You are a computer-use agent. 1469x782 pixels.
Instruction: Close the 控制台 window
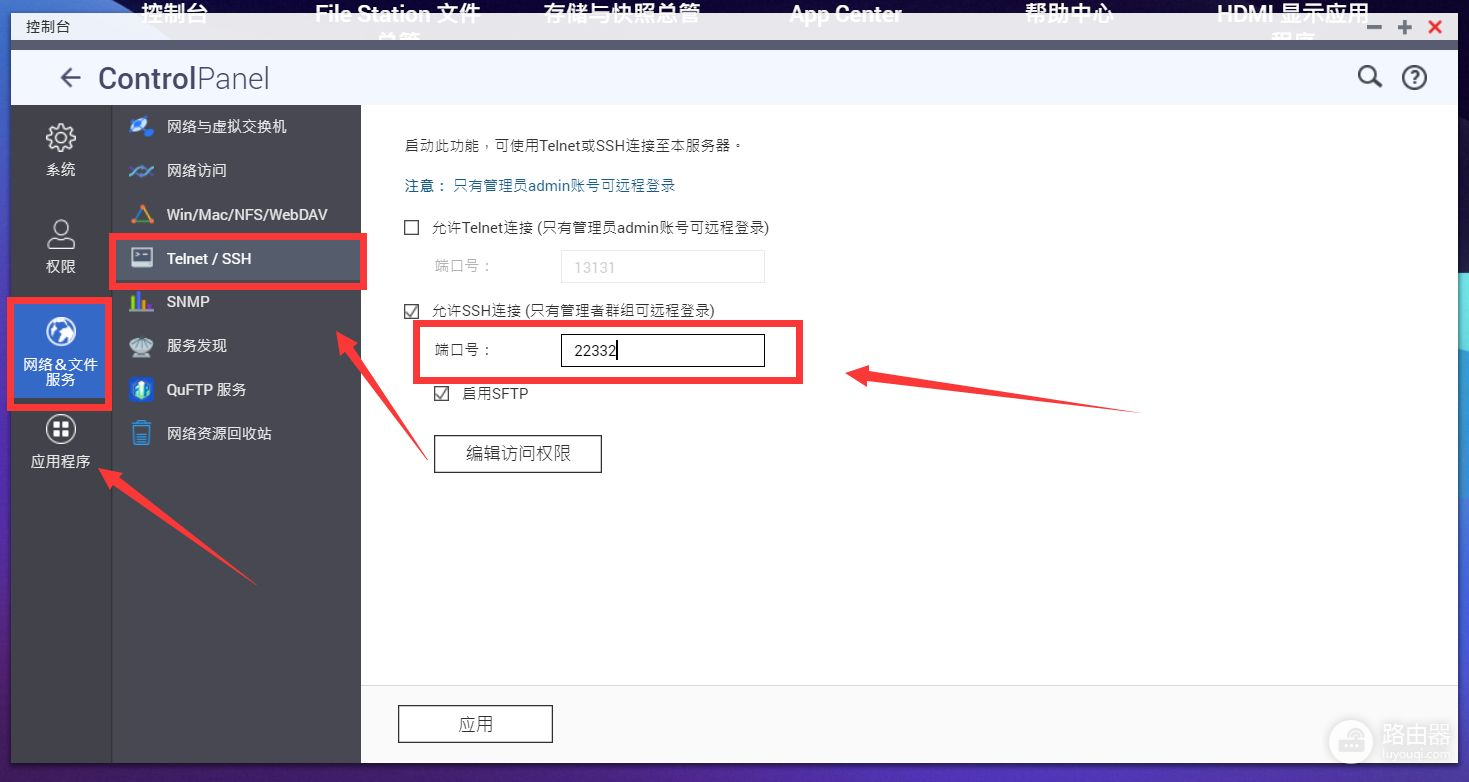pos(1435,28)
